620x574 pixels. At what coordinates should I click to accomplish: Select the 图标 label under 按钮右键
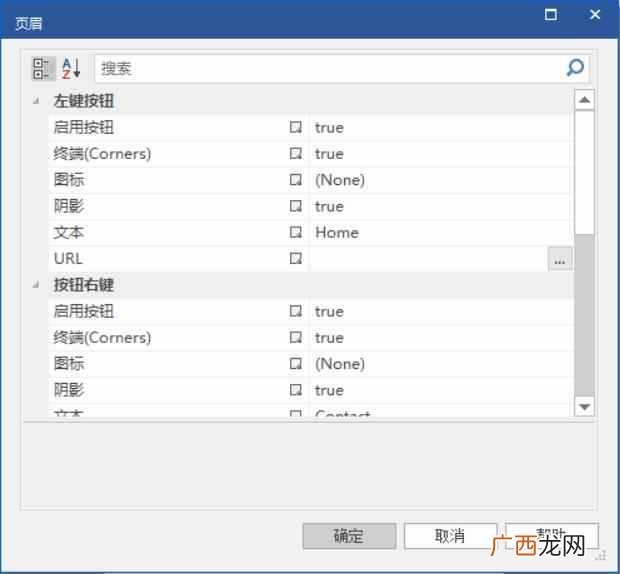click(69, 364)
